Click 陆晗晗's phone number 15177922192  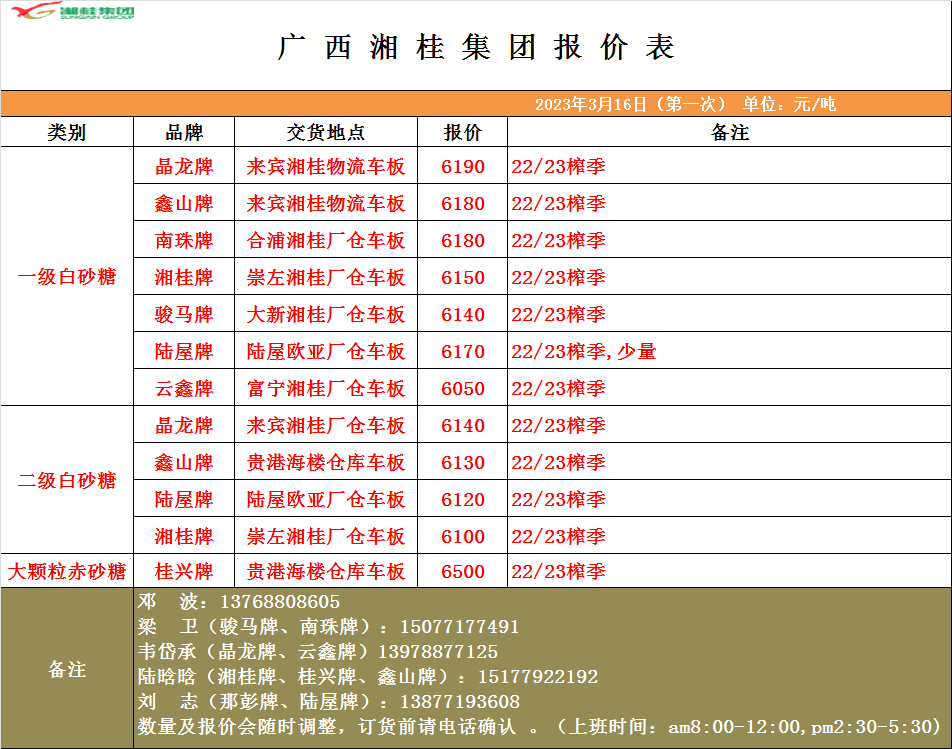click(538, 677)
